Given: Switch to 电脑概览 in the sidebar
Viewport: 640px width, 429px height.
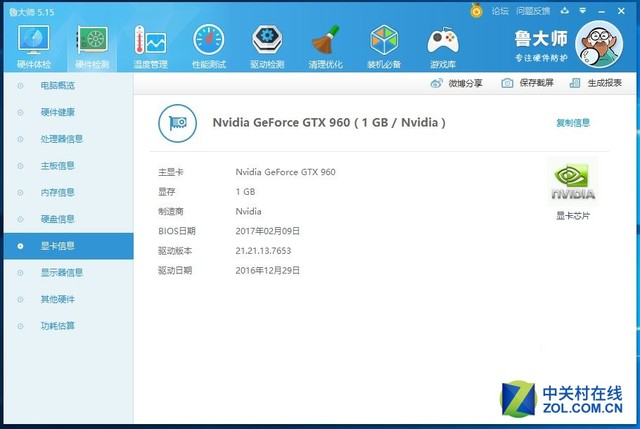Looking at the screenshot, I should (57, 86).
